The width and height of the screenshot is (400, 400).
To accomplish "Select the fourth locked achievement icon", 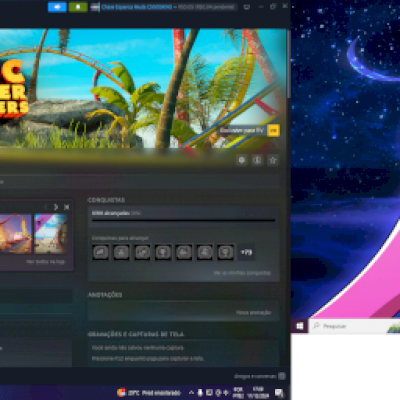I will coord(163,252).
